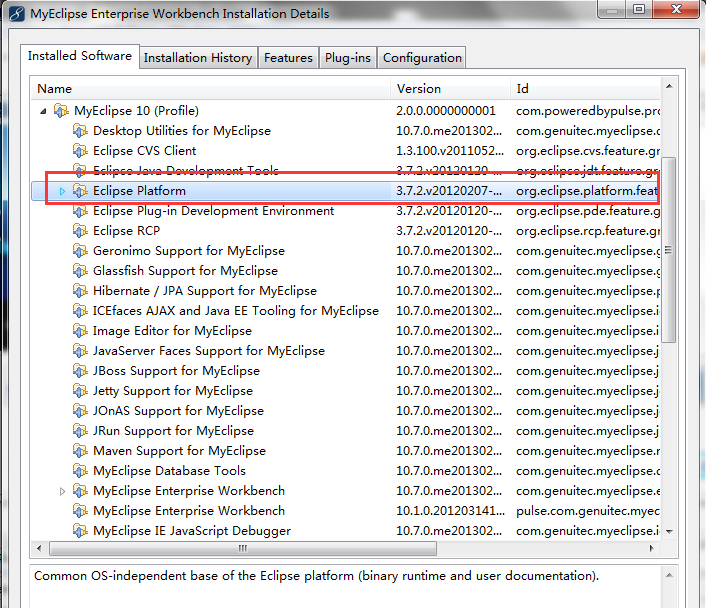Click the Maven Support feature icon
The height and width of the screenshot is (608, 706).
[80, 450]
